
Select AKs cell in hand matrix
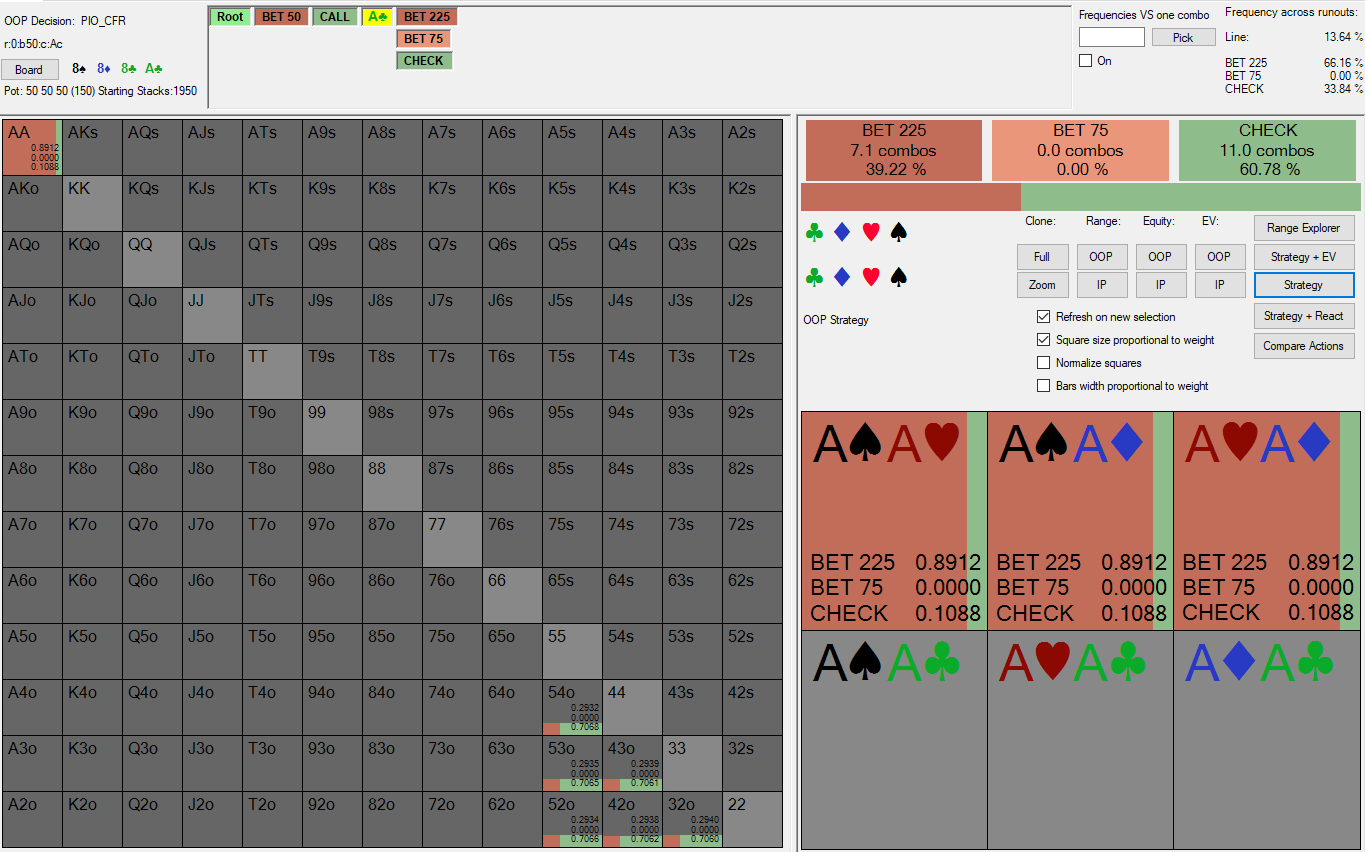tap(92, 147)
